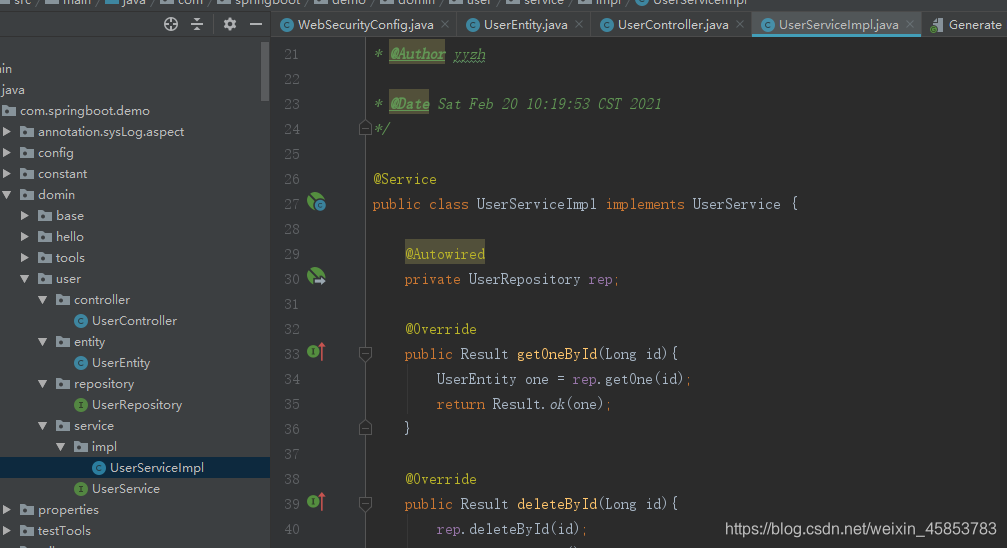
Task: Collapse the impl folder arrow
Action: [x=61, y=446]
